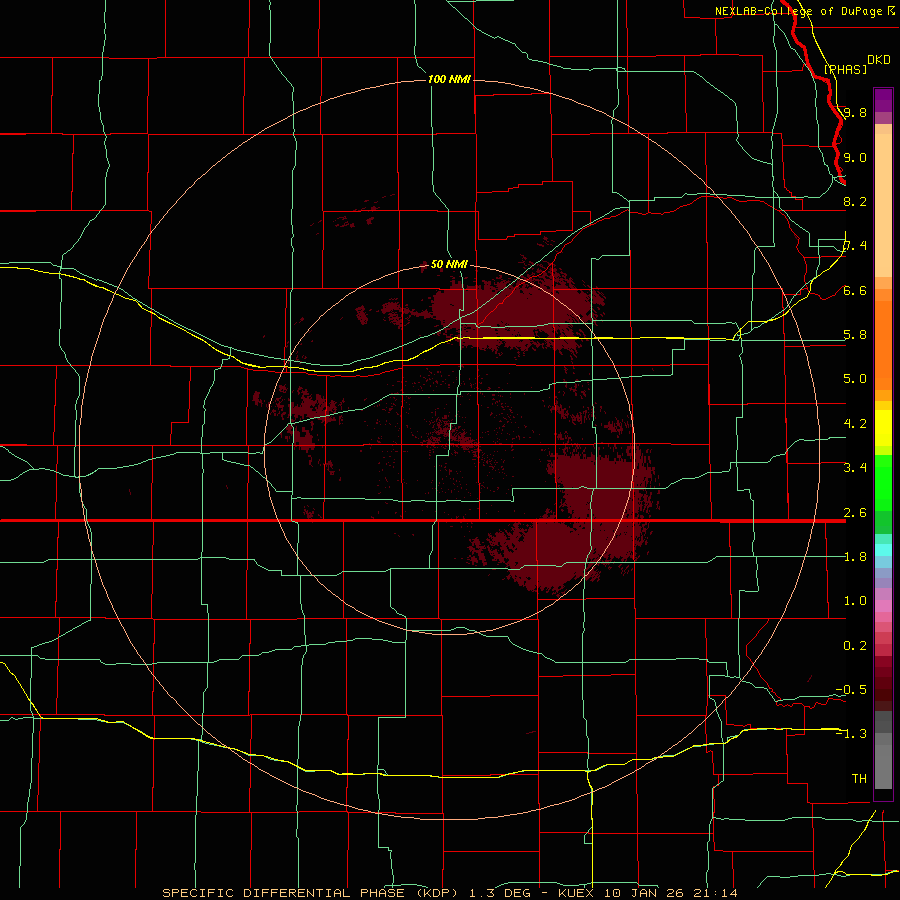Click the 1.8 value on the color scale
900x900 pixels.
855,557
